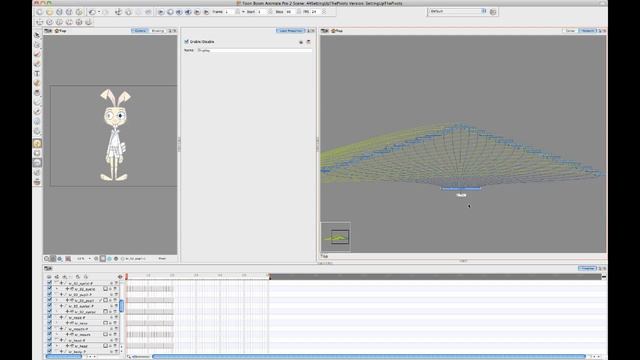
Task: Click the New scene icon in top toolbar
Action: pos(40,12)
